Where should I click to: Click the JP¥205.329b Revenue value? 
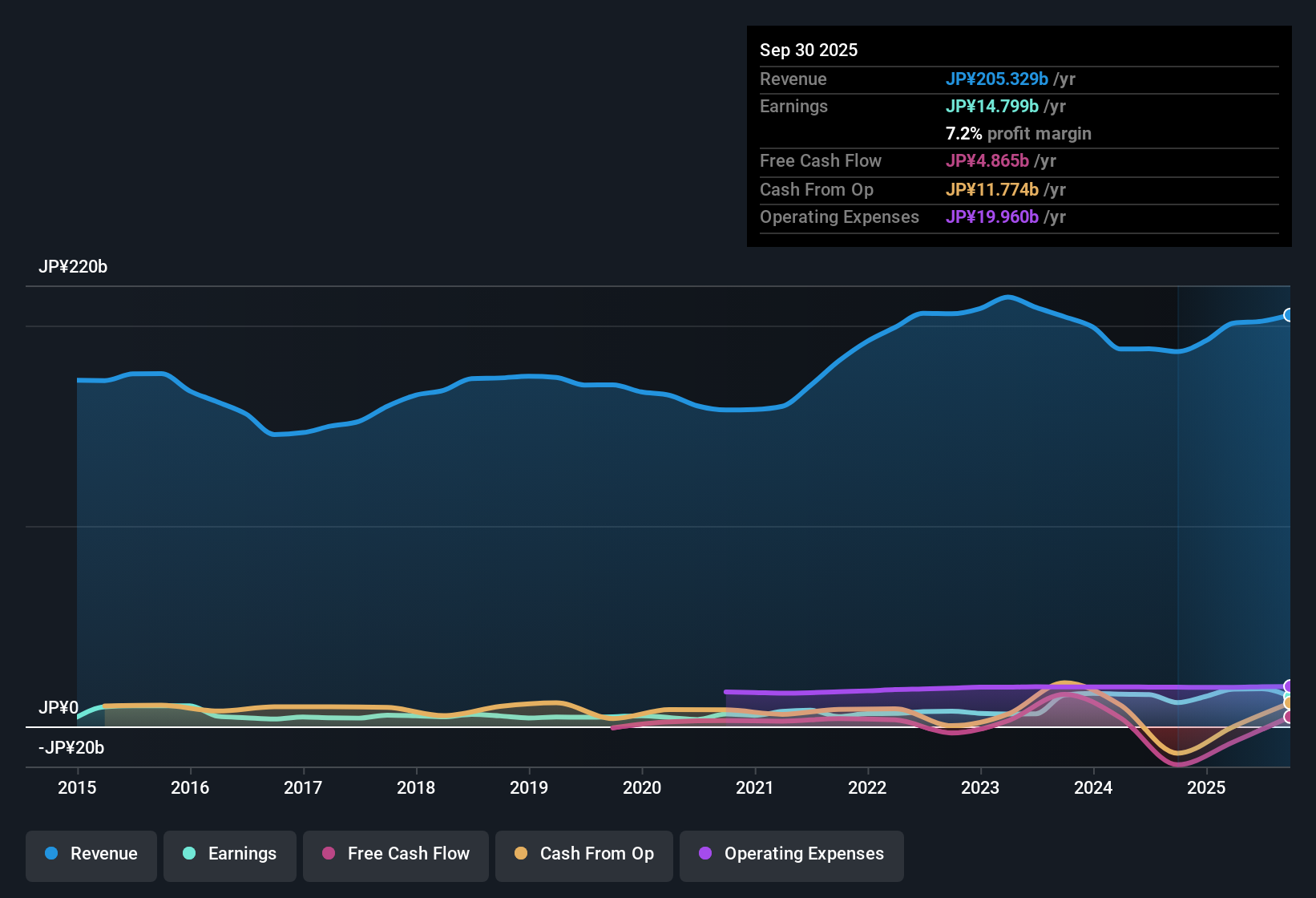coord(998,79)
